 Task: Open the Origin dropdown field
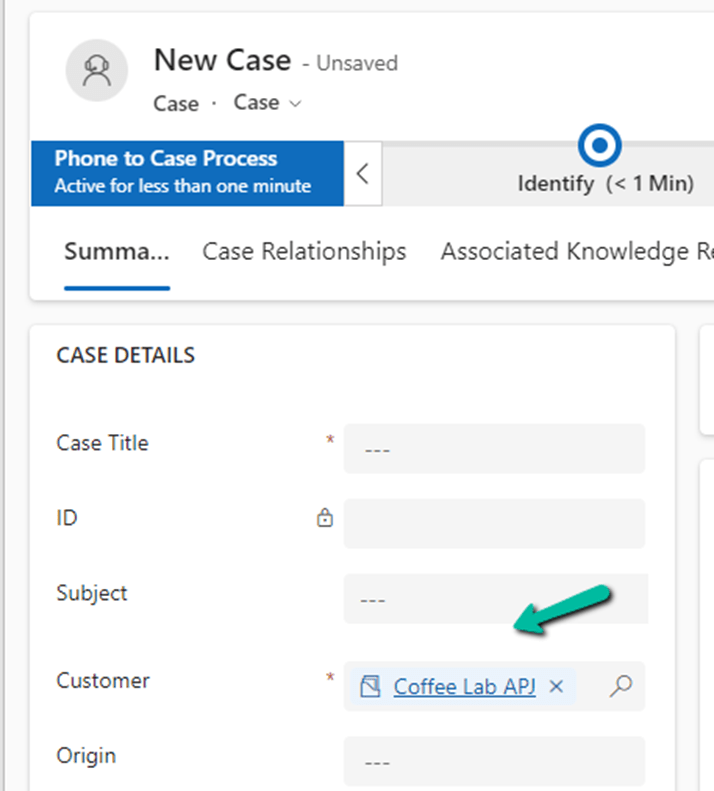coord(494,762)
